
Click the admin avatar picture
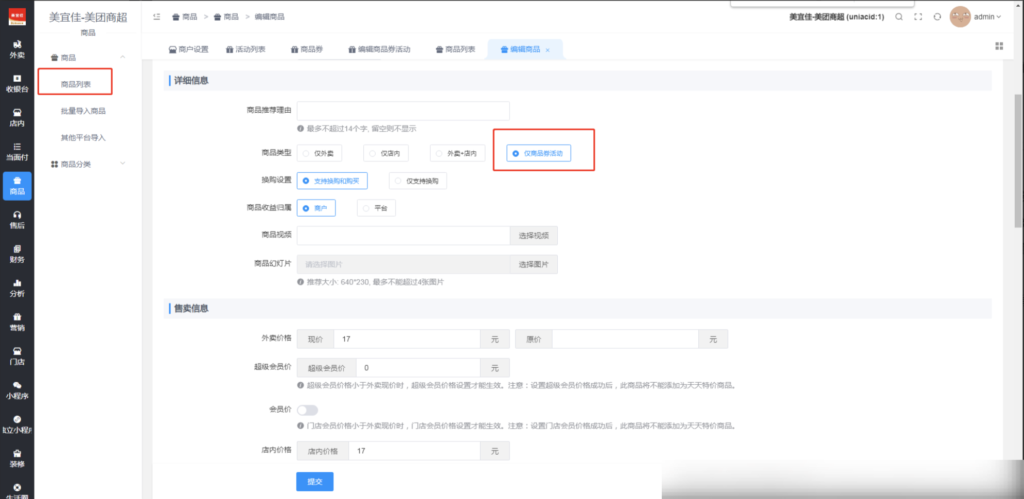coord(959,17)
